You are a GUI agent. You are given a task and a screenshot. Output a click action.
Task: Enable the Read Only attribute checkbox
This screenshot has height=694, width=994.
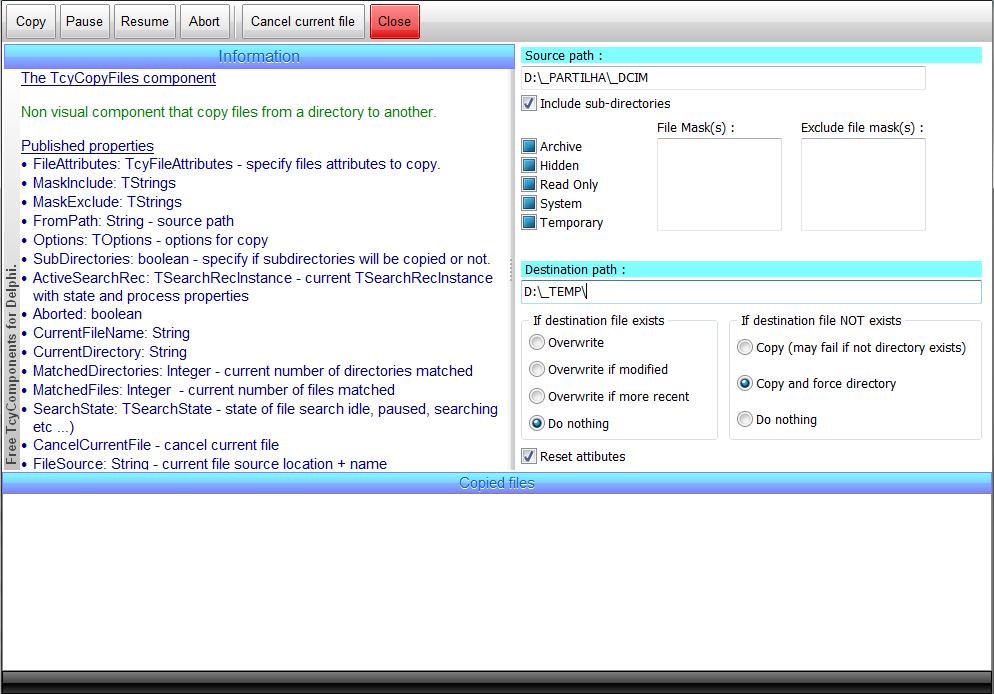tap(529, 184)
